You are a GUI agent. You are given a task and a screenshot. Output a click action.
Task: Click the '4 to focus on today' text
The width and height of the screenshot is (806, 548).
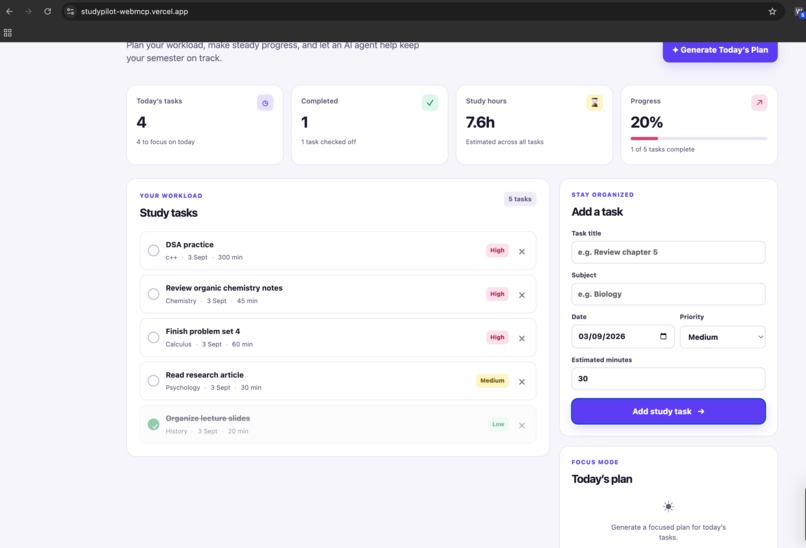tap(166, 142)
